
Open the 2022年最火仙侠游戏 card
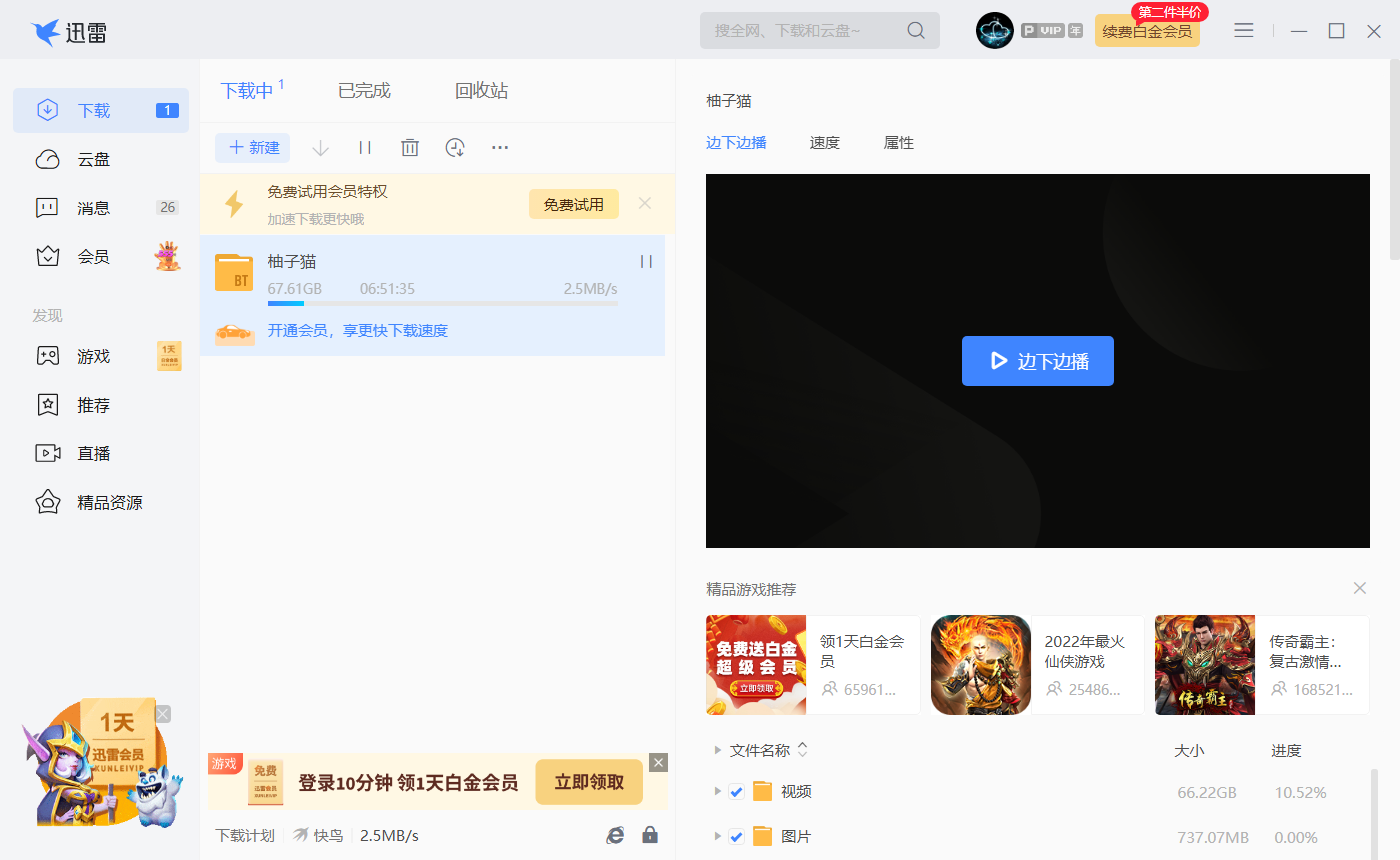click(x=1037, y=665)
